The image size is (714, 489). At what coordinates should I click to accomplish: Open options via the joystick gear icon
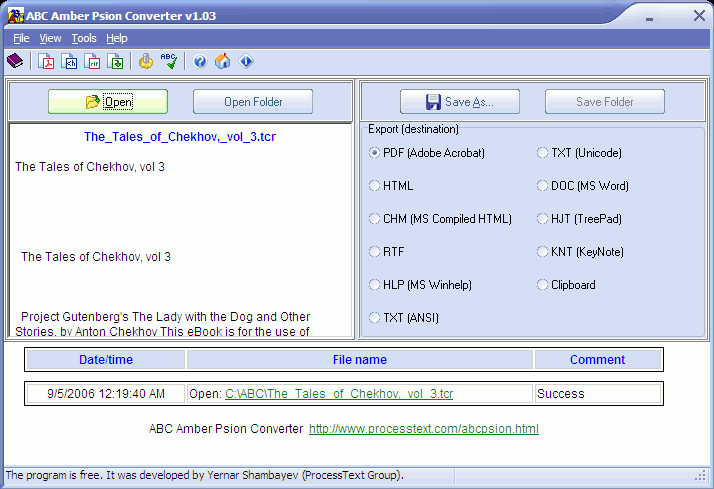(x=146, y=61)
